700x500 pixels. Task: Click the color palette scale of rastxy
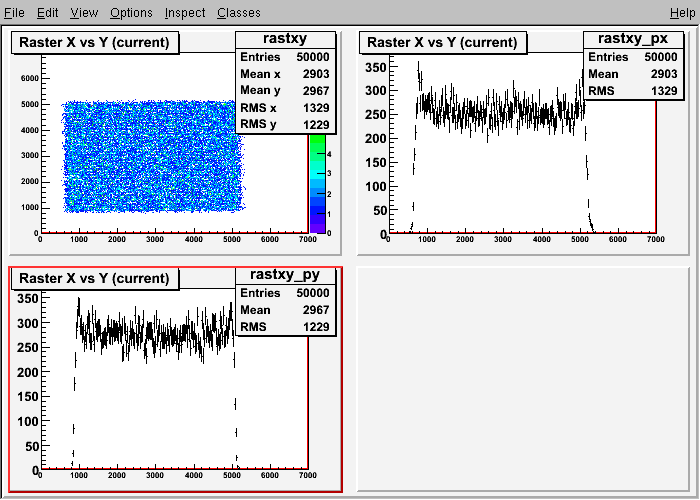click(x=317, y=183)
